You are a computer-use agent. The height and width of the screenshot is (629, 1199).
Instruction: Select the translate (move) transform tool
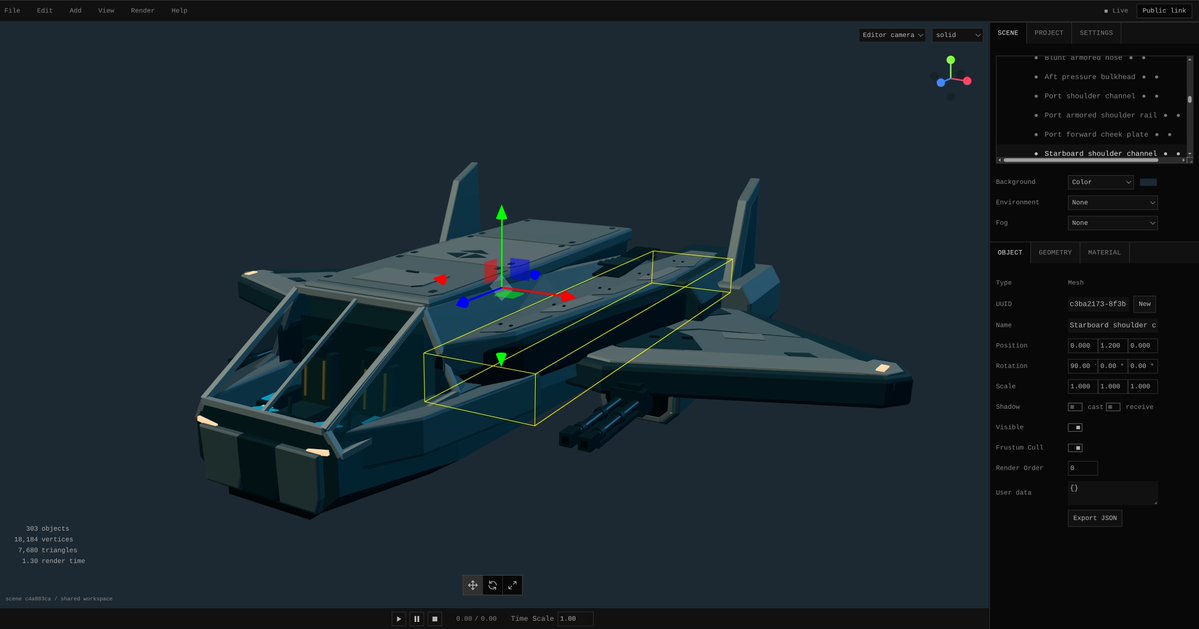point(473,585)
